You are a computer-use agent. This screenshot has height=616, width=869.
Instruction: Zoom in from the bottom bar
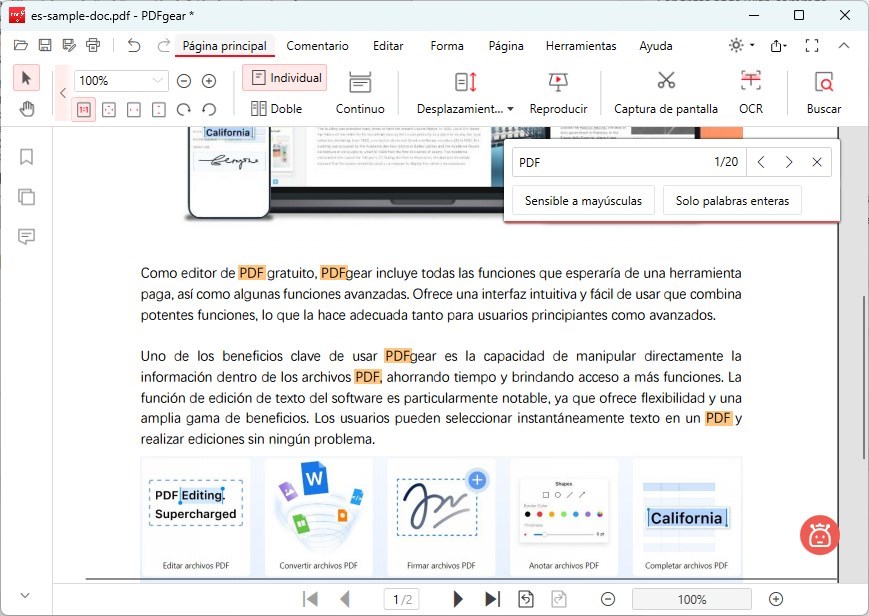[x=776, y=599]
